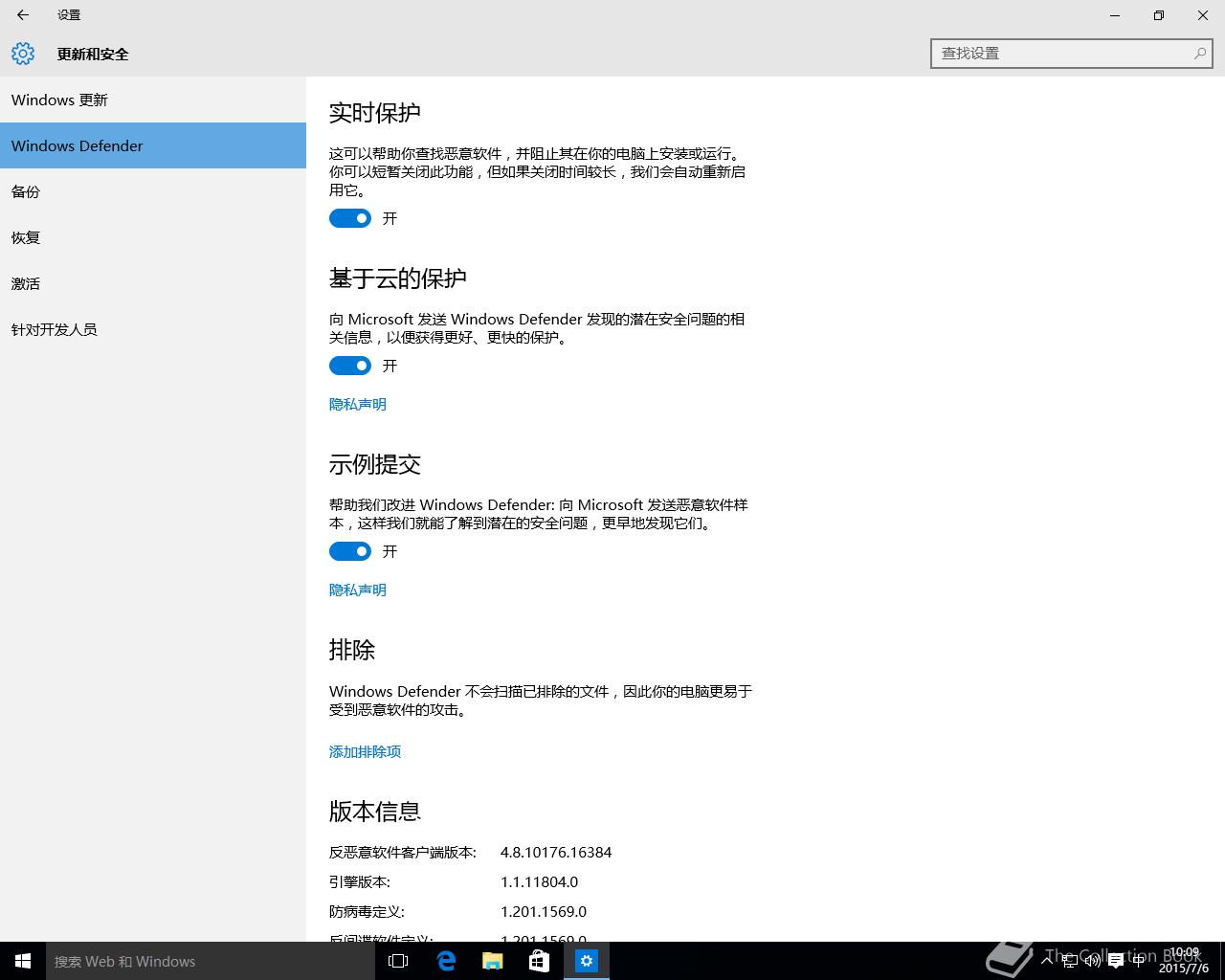This screenshot has height=980, width=1225.
Task: Open 针对开发人员 in the sidebar
Action: [153, 329]
